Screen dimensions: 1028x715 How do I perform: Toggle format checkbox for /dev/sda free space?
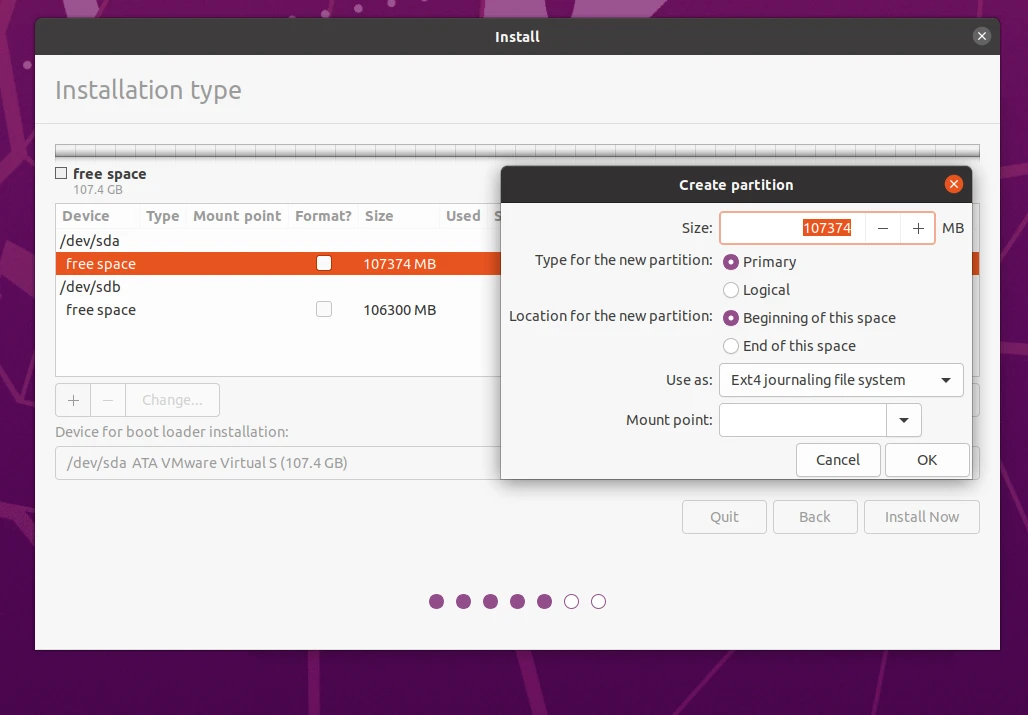(x=323, y=264)
